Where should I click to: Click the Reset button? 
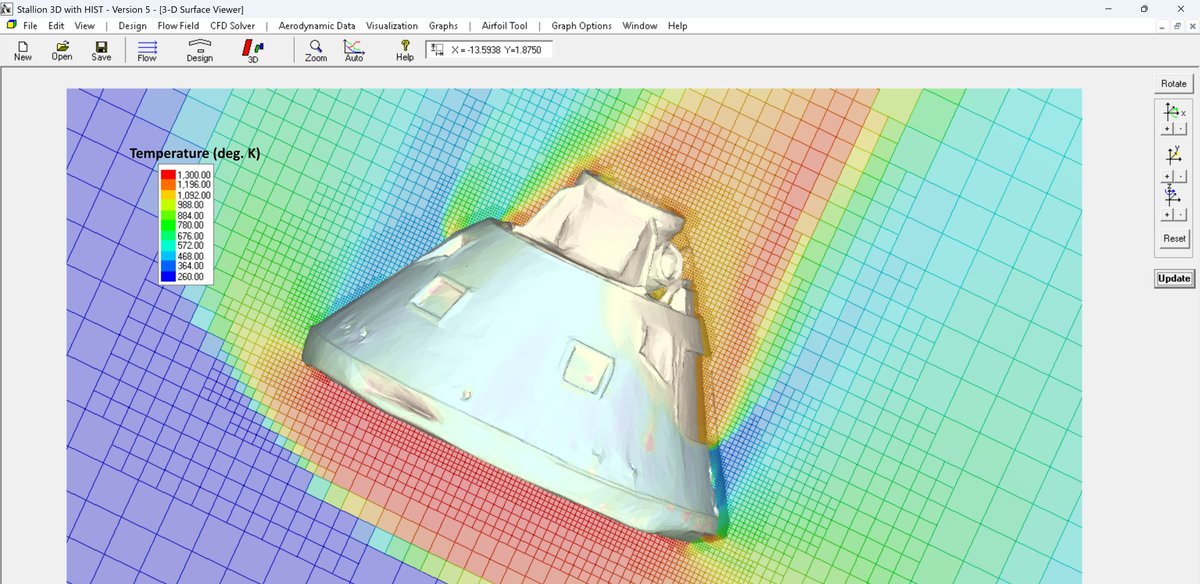(x=1174, y=238)
